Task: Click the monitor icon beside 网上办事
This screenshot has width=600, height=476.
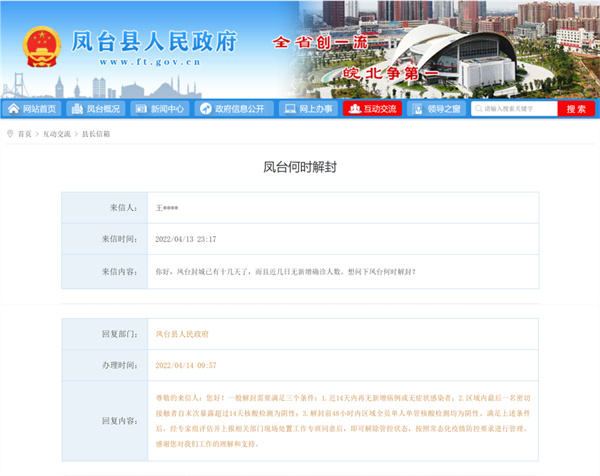Action: coord(290,109)
